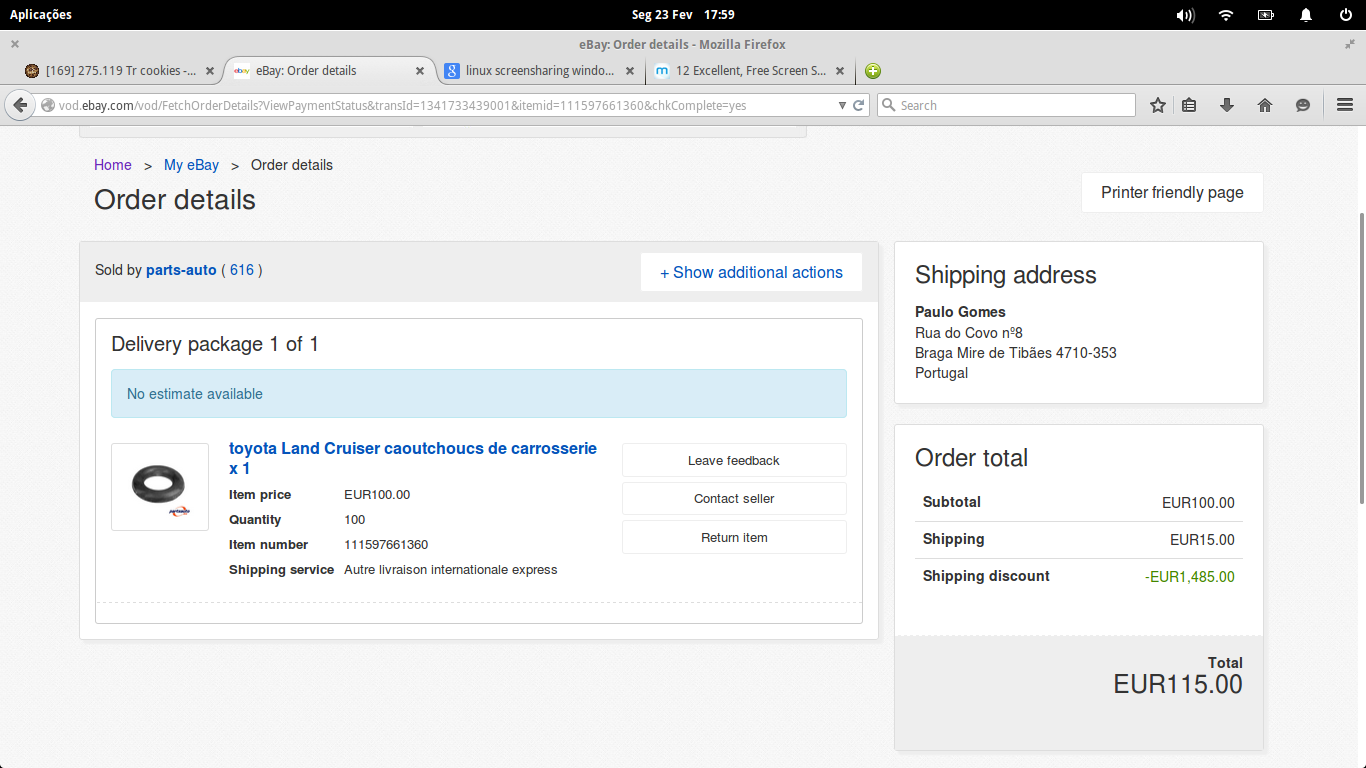Go to Firefox home page icon

pyautogui.click(x=1265, y=105)
